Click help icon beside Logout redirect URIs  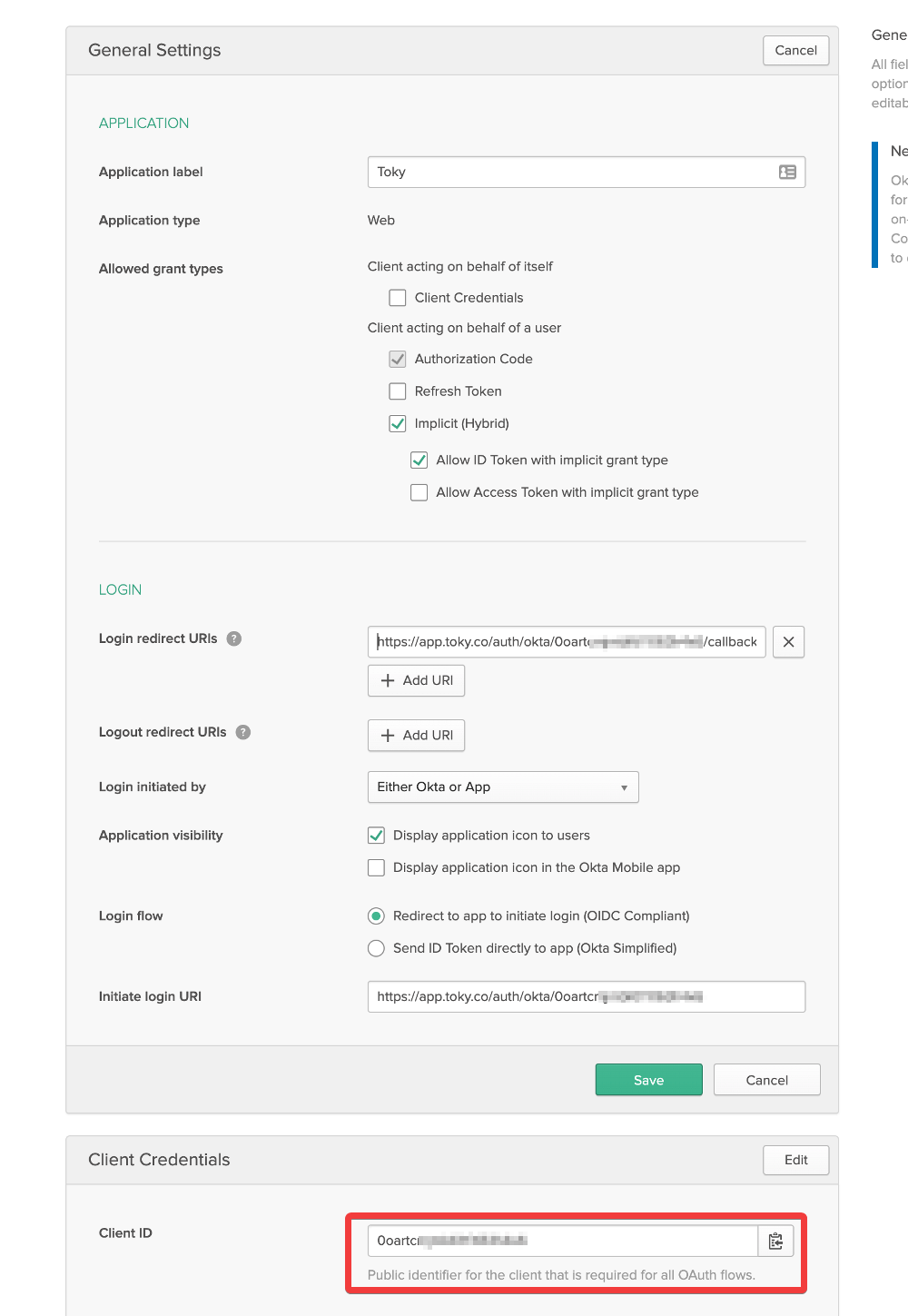[x=243, y=732]
